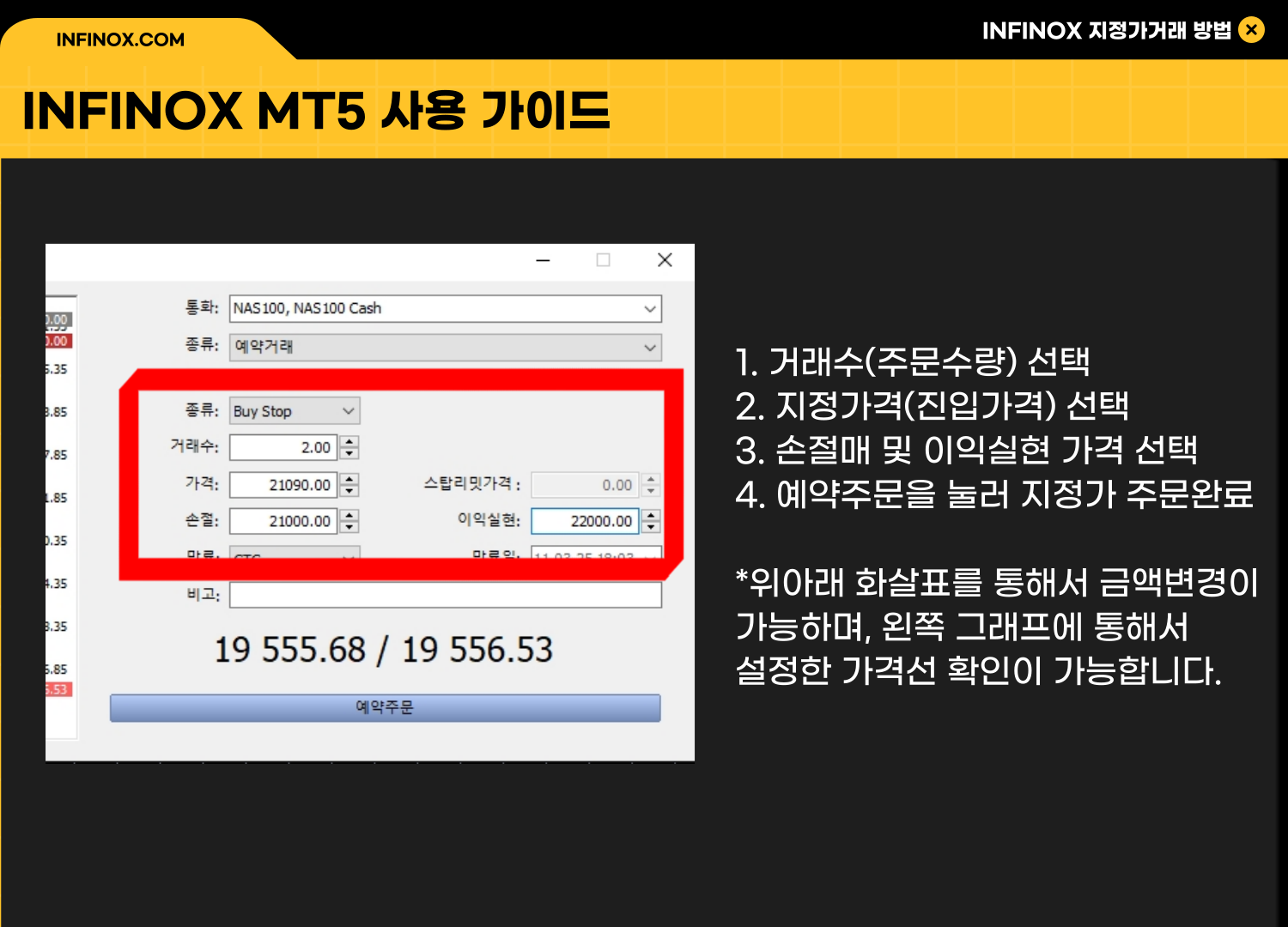Click the INFINOX 지정가거래 방법 title text

point(1106,31)
